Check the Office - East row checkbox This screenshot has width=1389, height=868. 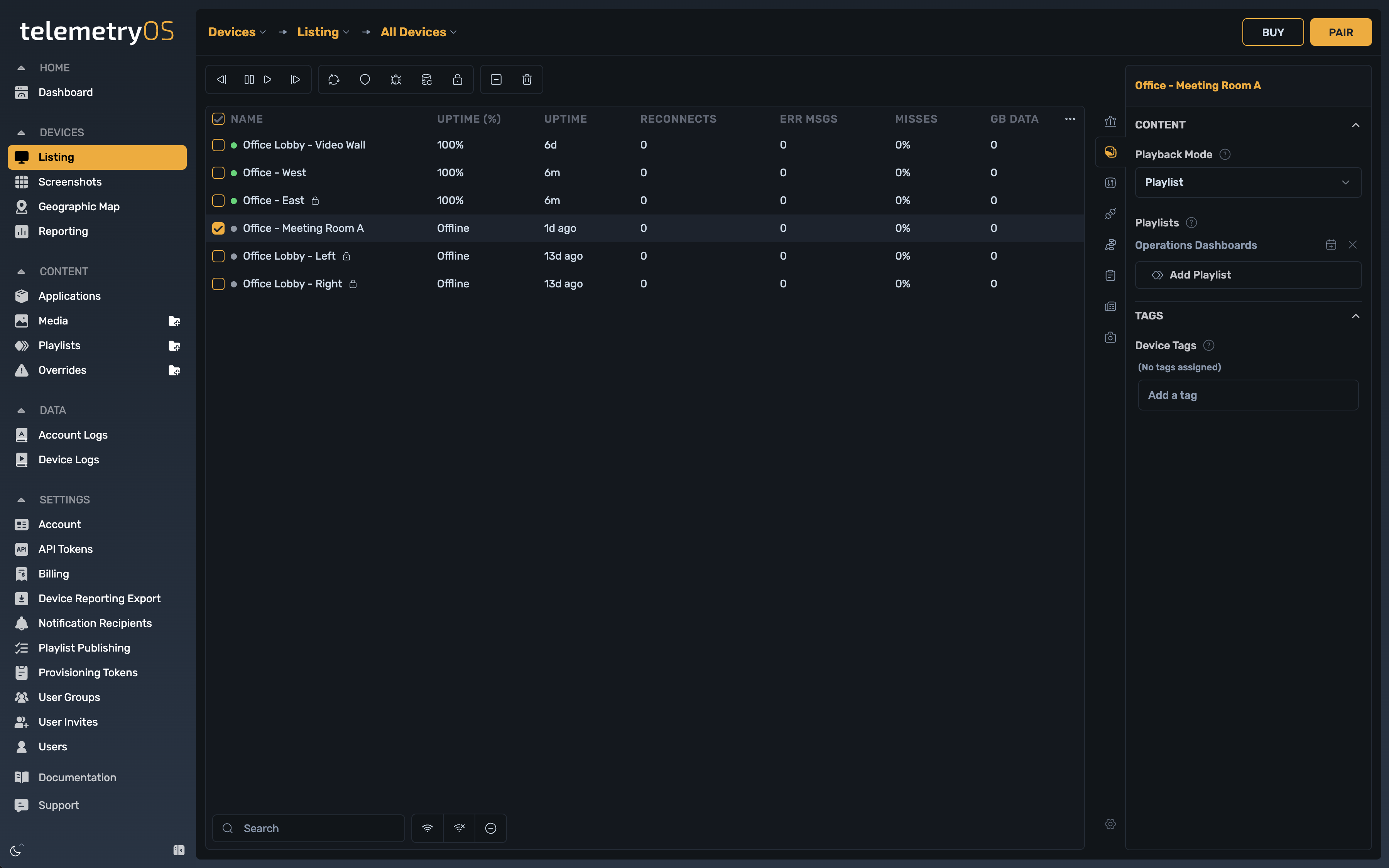pyautogui.click(x=218, y=200)
